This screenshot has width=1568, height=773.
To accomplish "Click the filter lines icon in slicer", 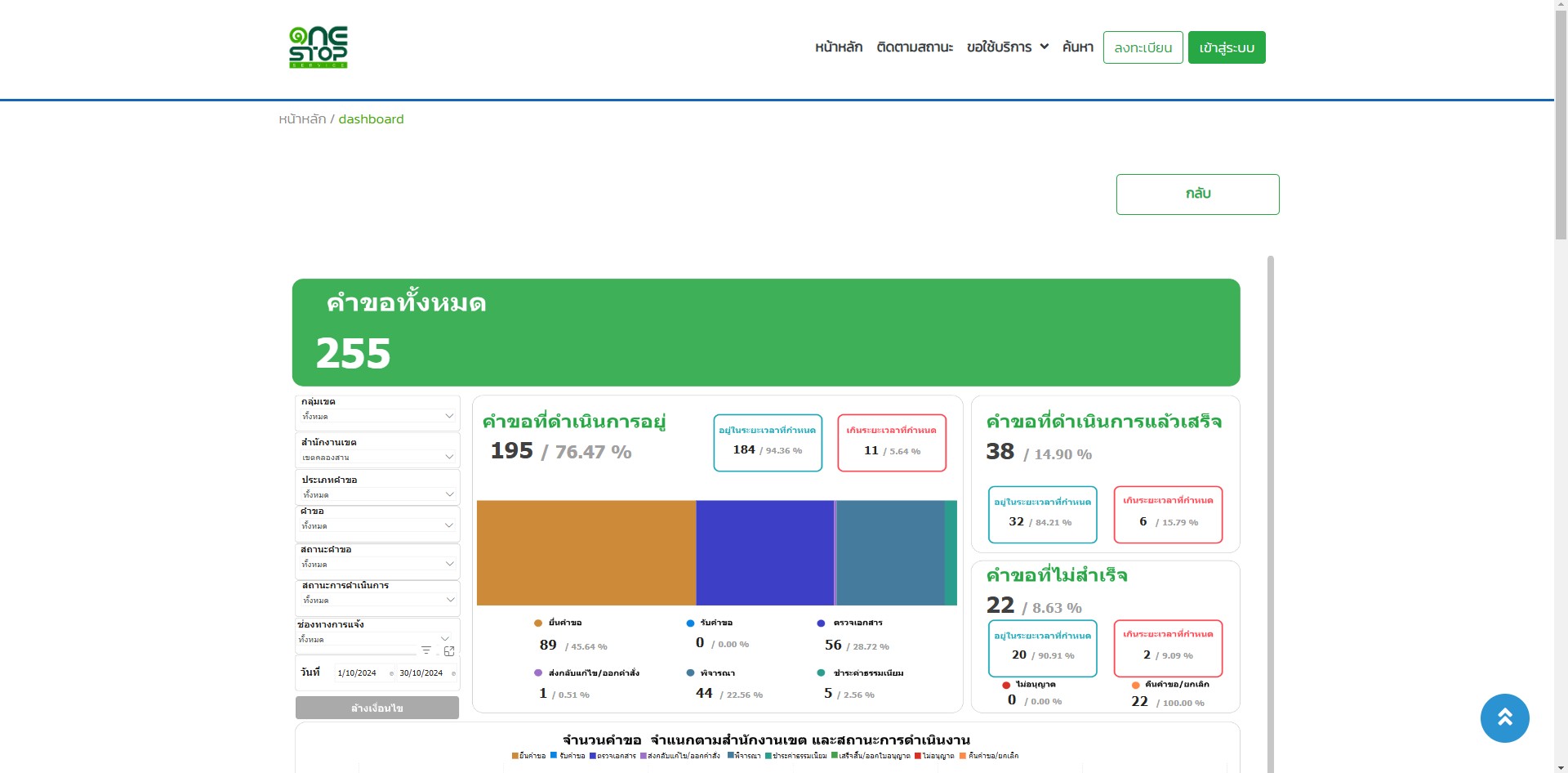I will tap(425, 650).
